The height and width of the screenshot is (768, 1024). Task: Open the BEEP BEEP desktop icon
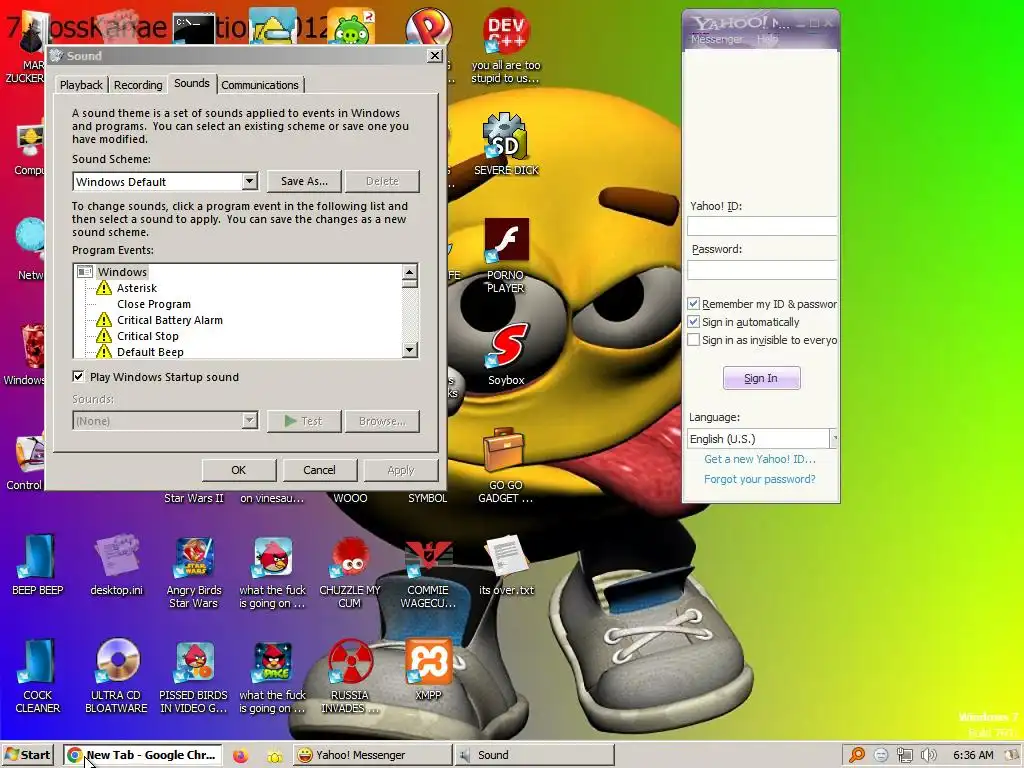click(x=37, y=556)
